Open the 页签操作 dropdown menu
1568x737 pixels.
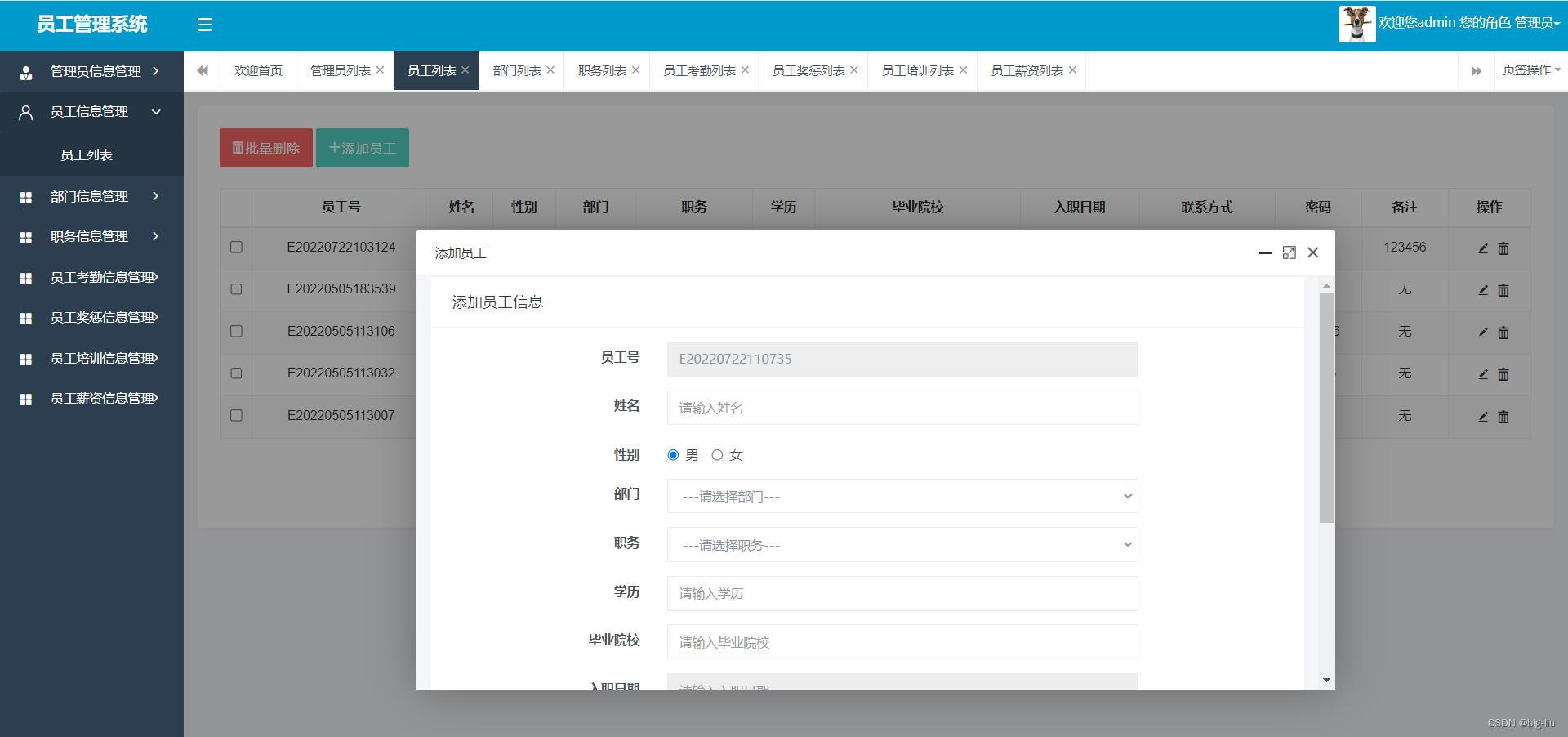click(1530, 70)
